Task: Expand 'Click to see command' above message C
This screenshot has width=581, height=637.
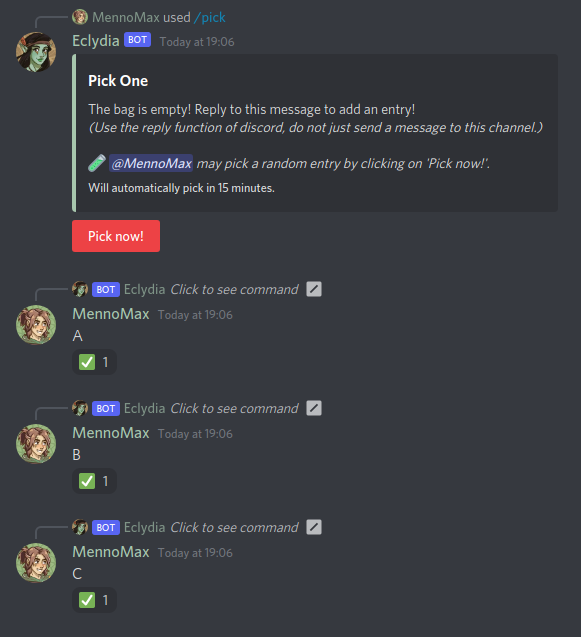Action: 234,528
